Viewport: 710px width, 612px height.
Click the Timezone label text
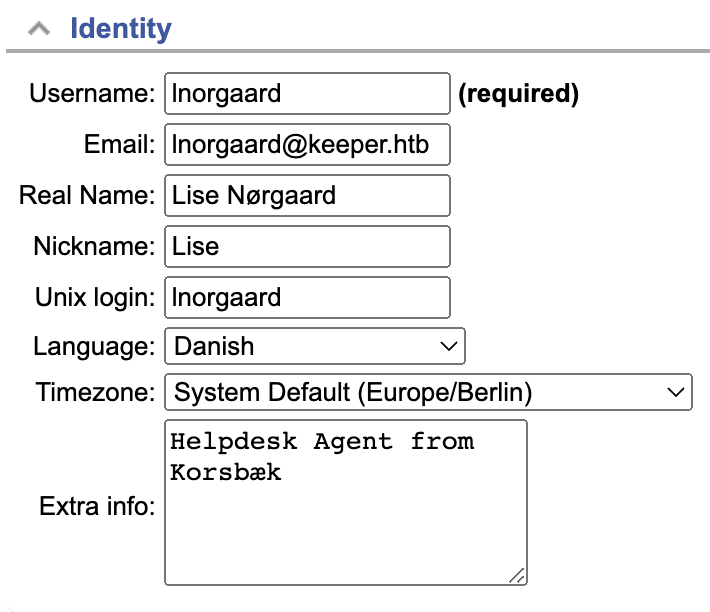[x=96, y=392]
